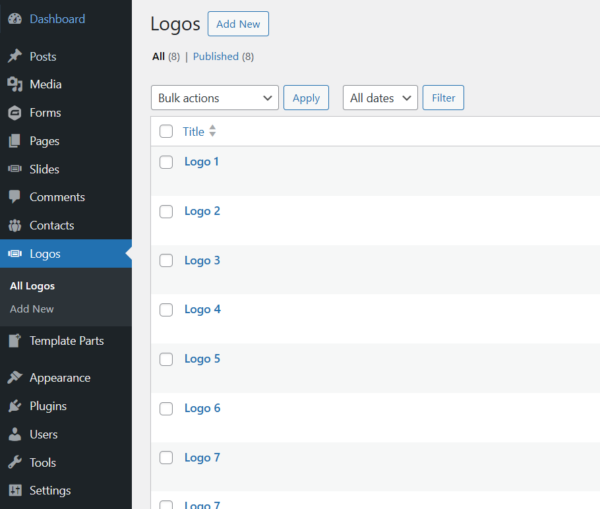Click the Dashboard gauge icon
The image size is (600, 509).
point(15,19)
